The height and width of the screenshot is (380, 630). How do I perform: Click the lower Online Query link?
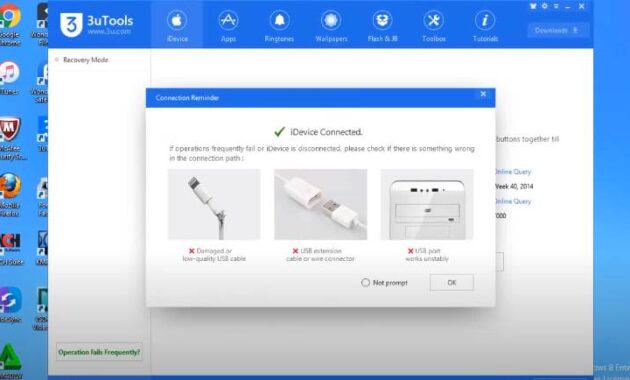tap(513, 201)
